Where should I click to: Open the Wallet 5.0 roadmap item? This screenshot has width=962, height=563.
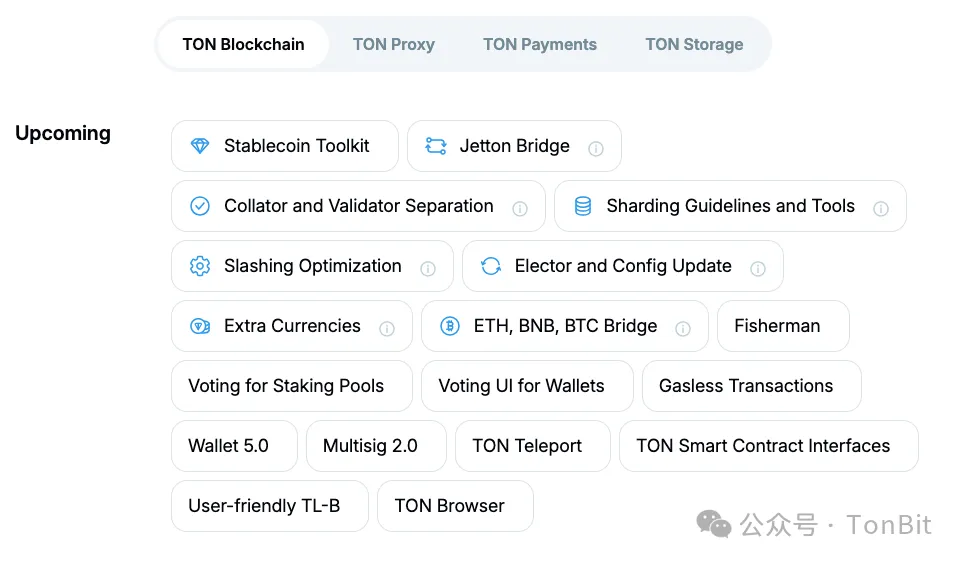pos(234,446)
